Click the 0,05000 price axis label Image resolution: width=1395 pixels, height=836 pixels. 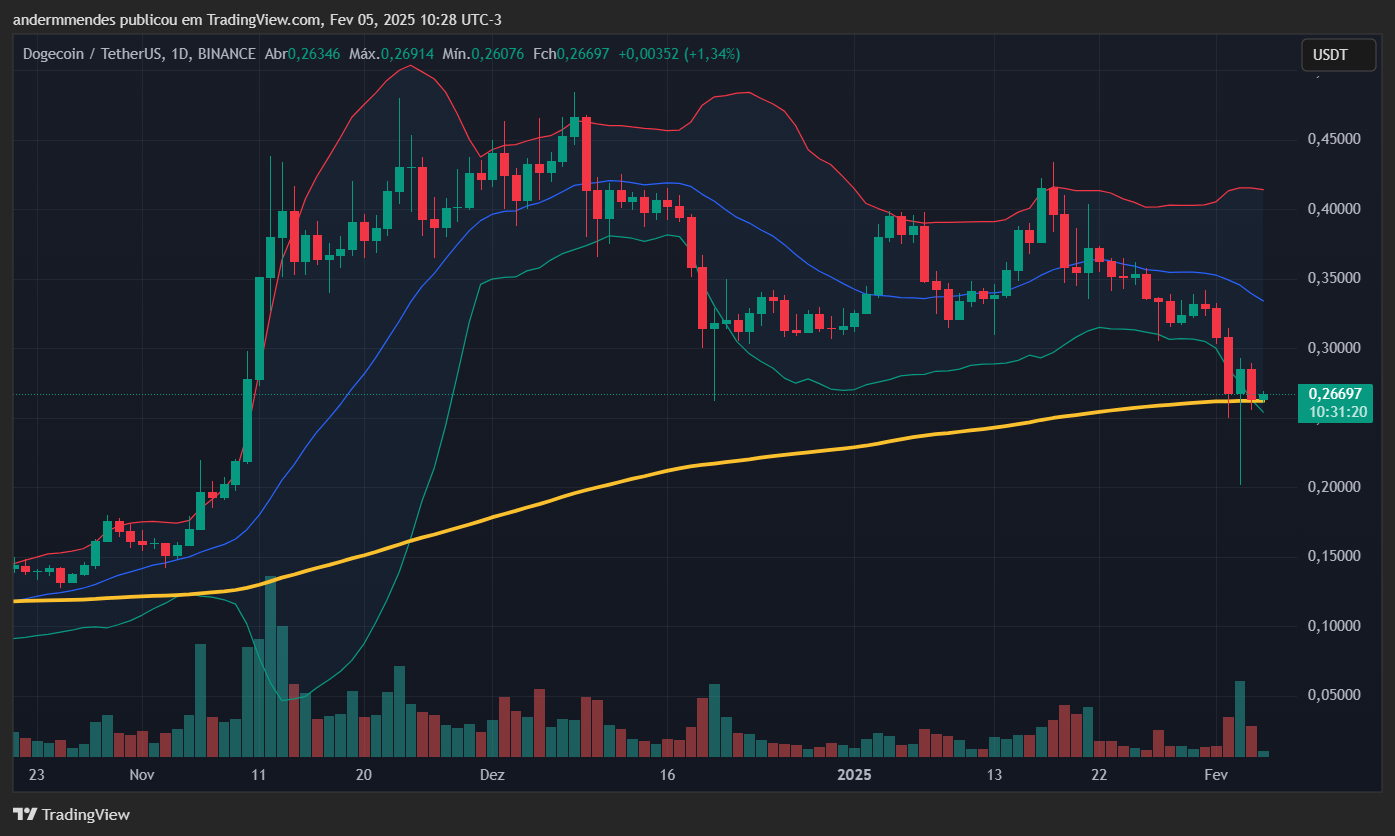(1333, 695)
